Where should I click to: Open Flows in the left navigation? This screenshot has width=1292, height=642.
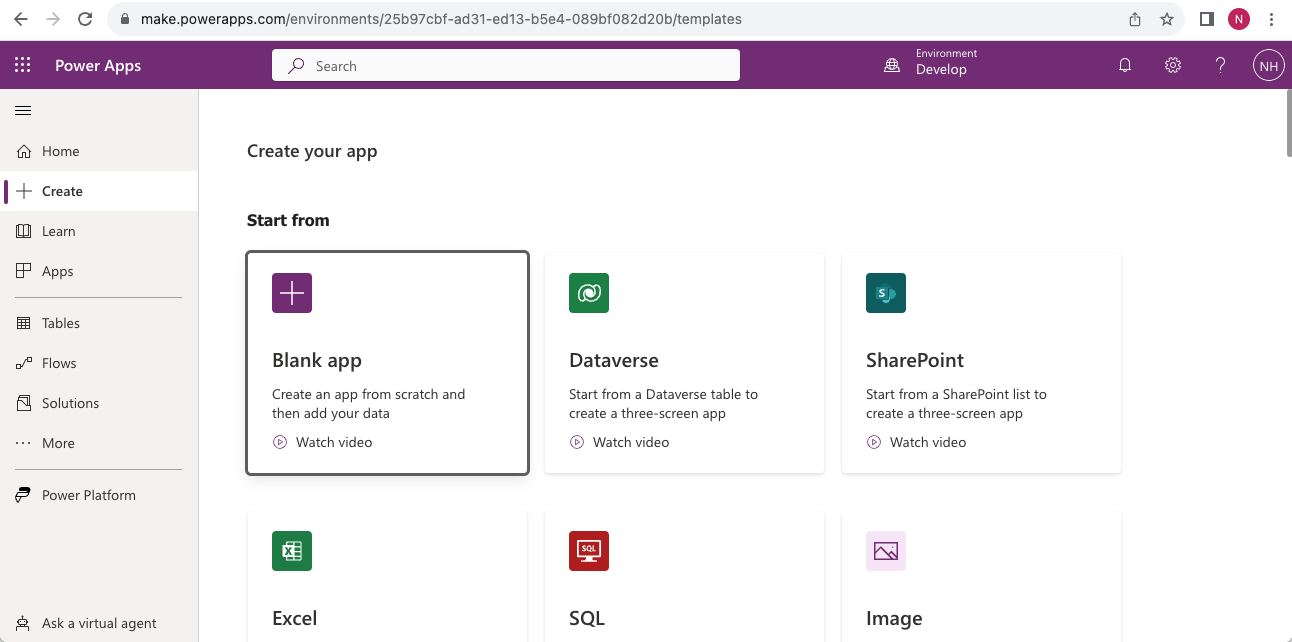click(x=59, y=363)
